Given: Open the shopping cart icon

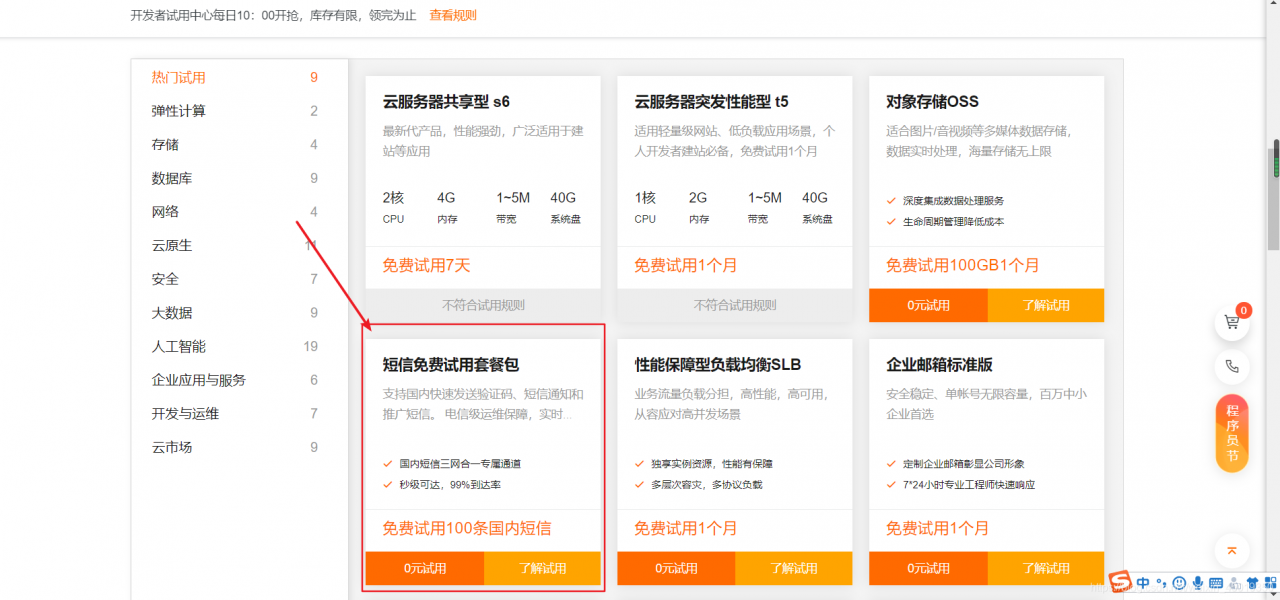Looking at the screenshot, I should [x=1232, y=323].
